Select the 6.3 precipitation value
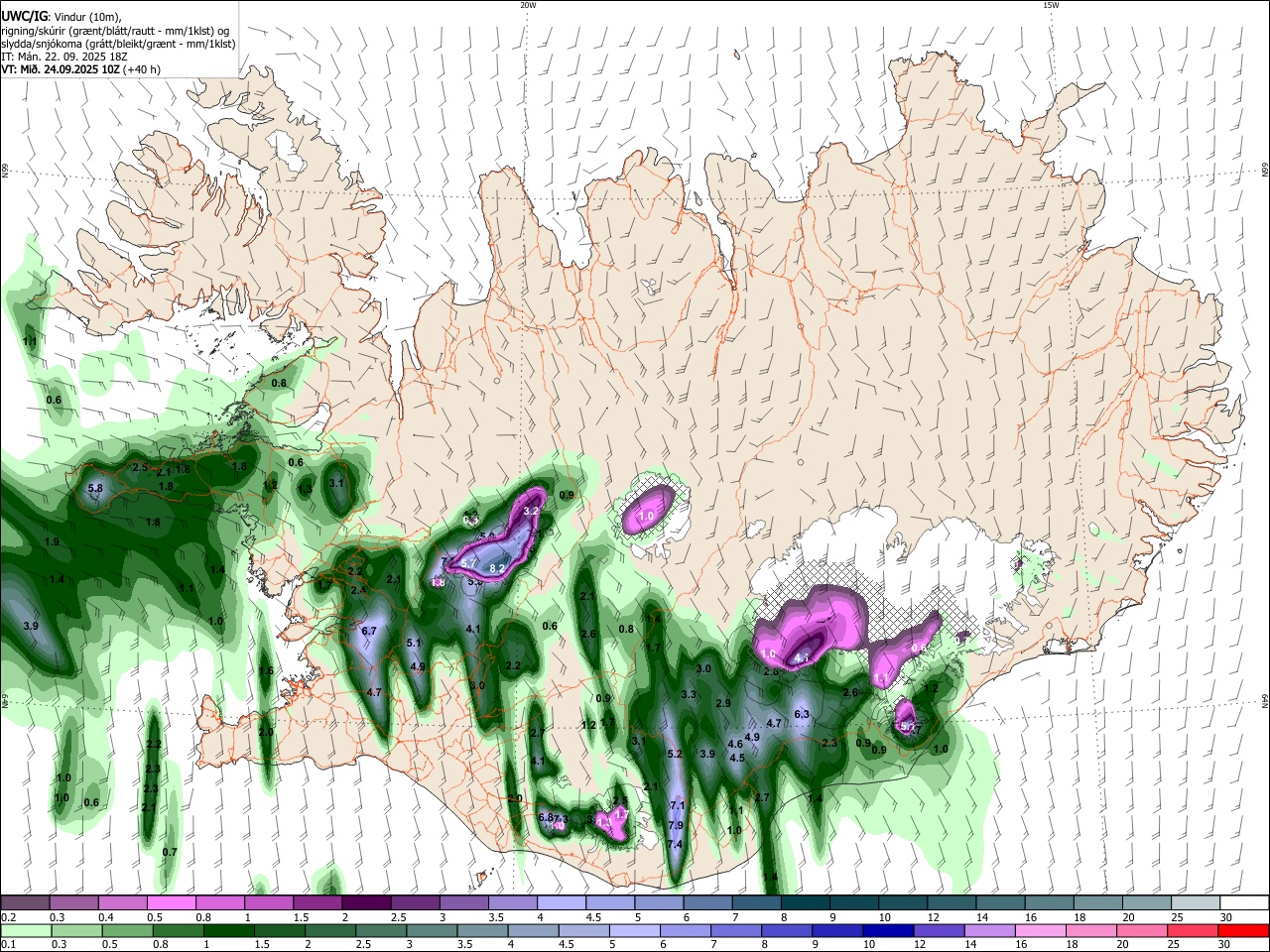The width and height of the screenshot is (1270, 952). [803, 714]
